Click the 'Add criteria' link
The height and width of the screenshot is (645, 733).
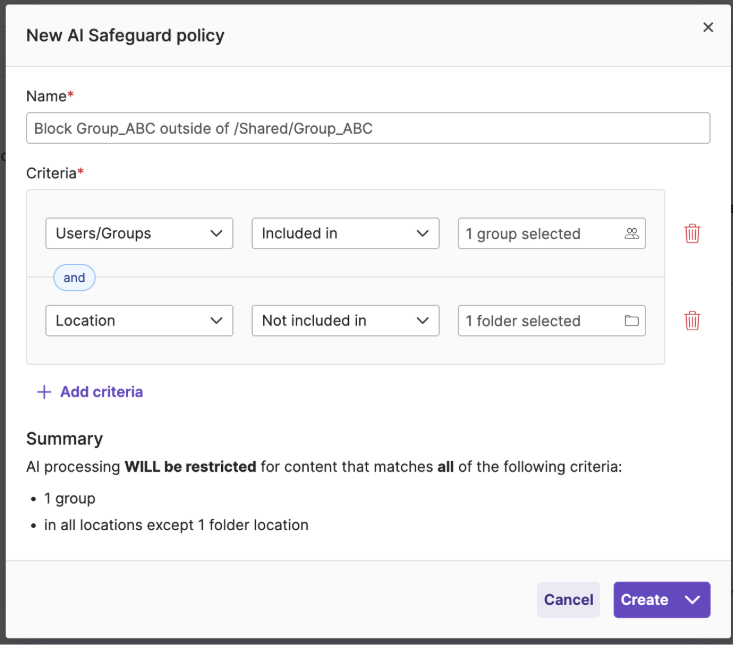101,392
